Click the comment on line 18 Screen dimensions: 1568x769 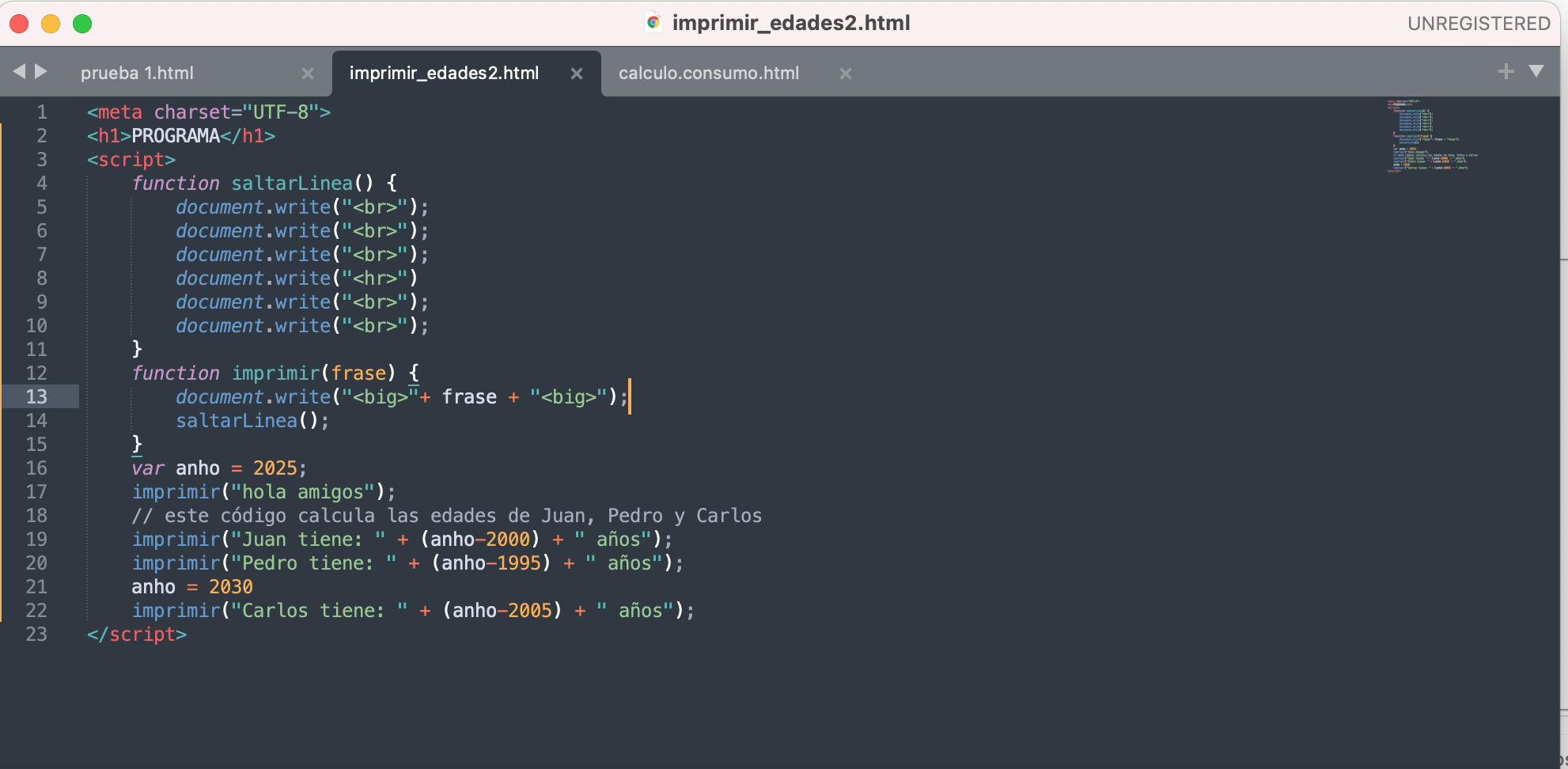tap(447, 515)
